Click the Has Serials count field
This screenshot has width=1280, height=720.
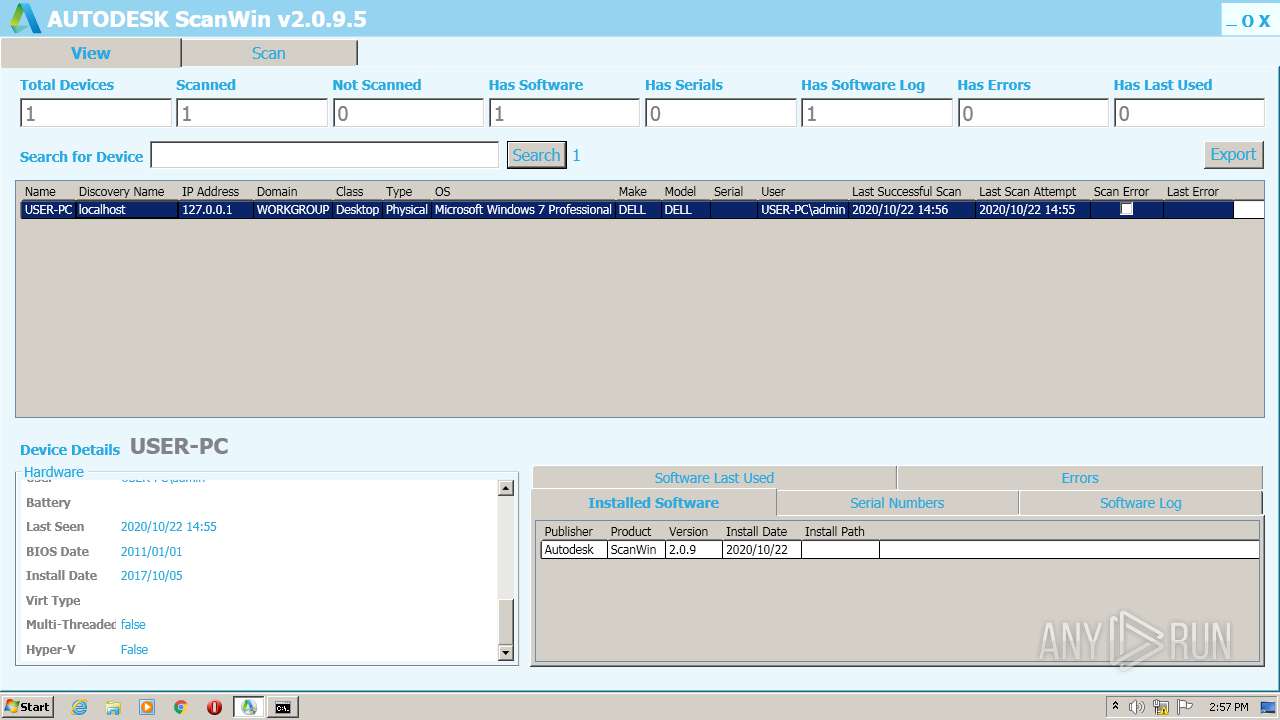pyautogui.click(x=720, y=113)
